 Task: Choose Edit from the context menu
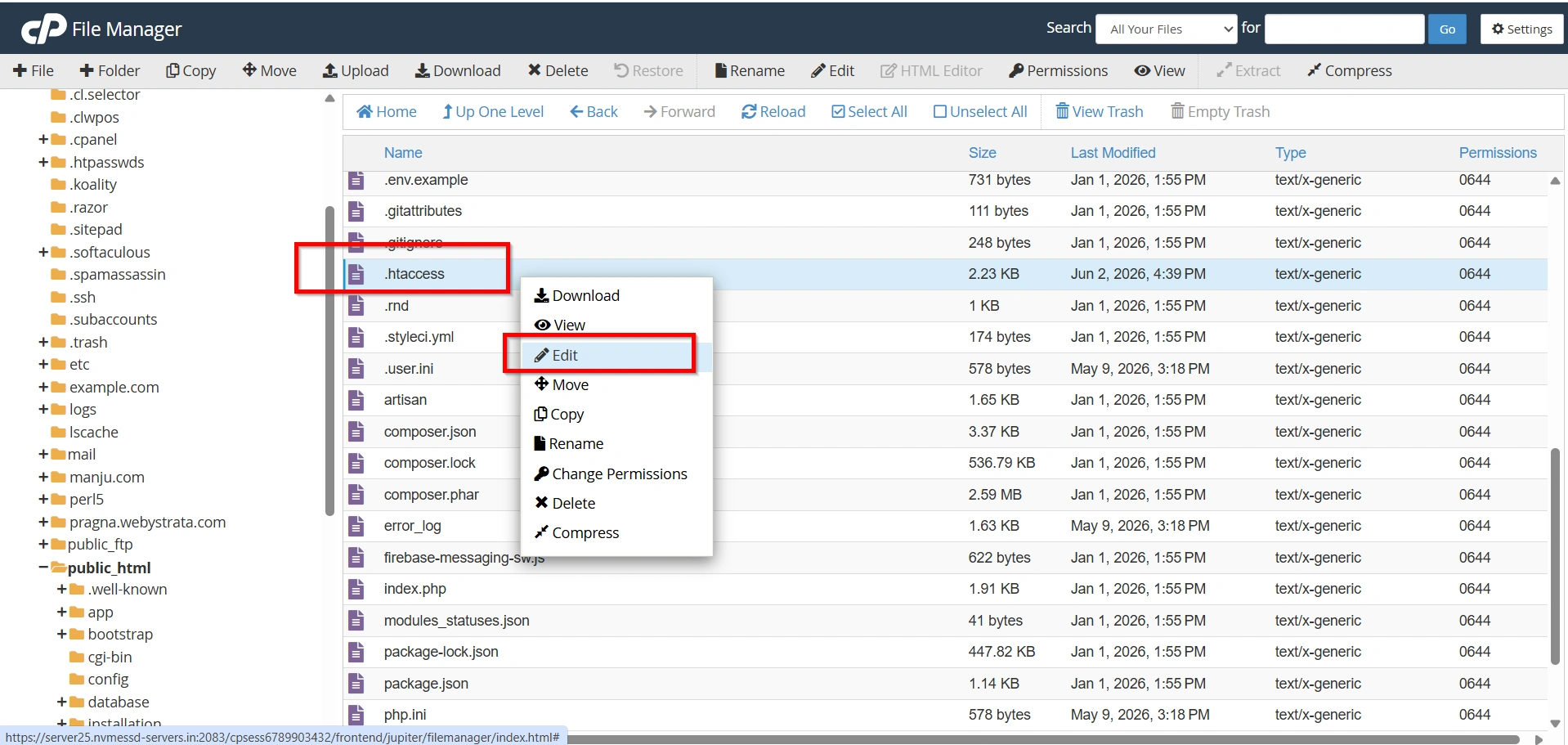pos(616,356)
